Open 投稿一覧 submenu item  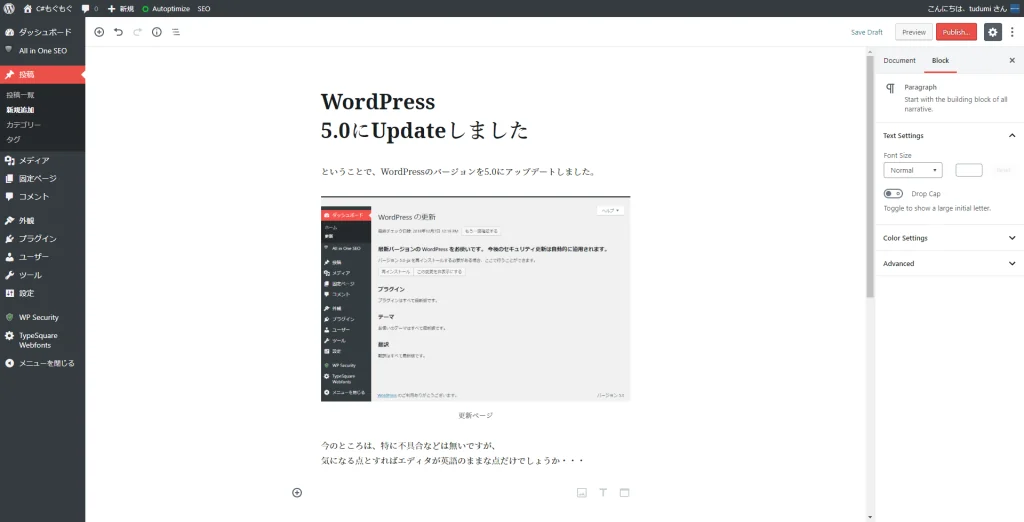tap(20, 95)
